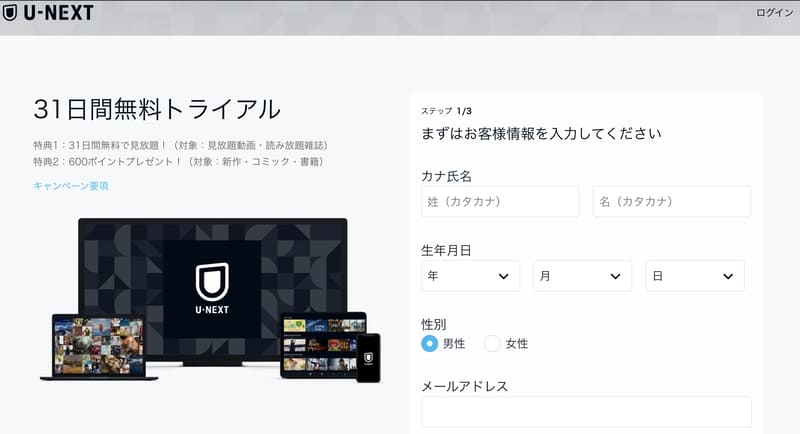Click the laptop device image

[98, 346]
